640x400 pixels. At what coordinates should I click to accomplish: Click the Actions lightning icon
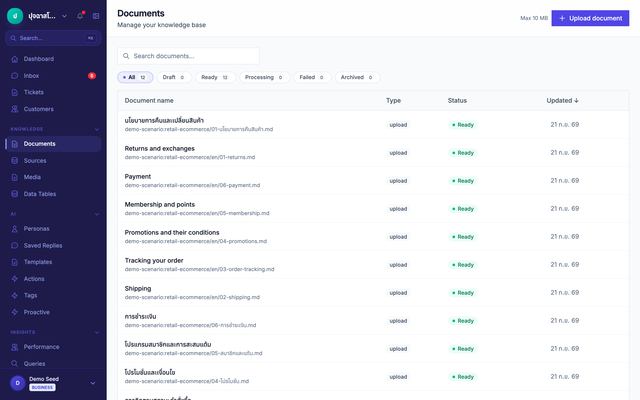click(x=15, y=279)
